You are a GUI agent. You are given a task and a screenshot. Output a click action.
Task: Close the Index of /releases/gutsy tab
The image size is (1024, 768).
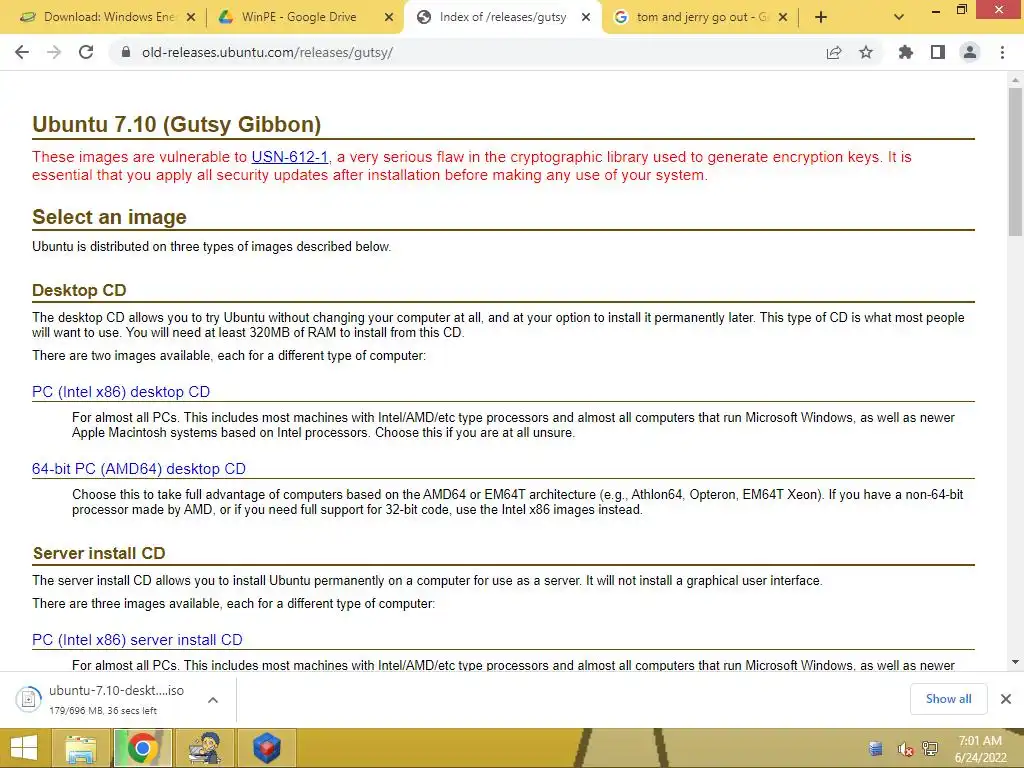[586, 17]
